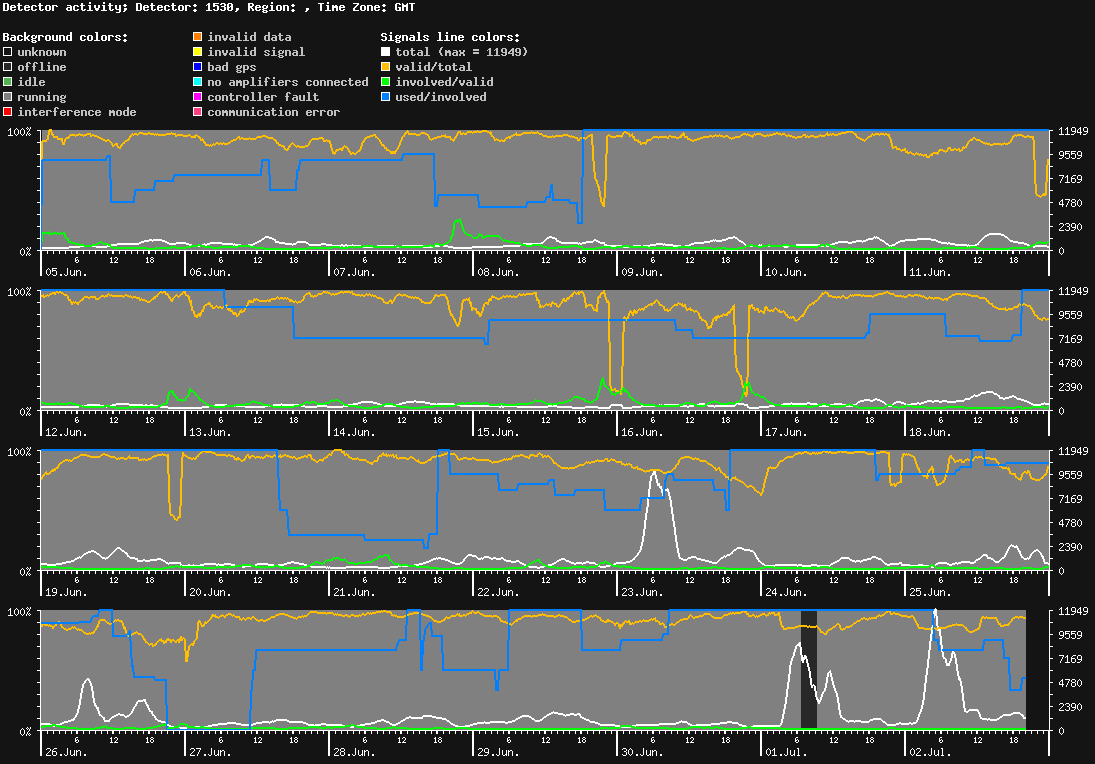Click the '11.Jun.' date label
The height and width of the screenshot is (764, 1095).
[930, 272]
